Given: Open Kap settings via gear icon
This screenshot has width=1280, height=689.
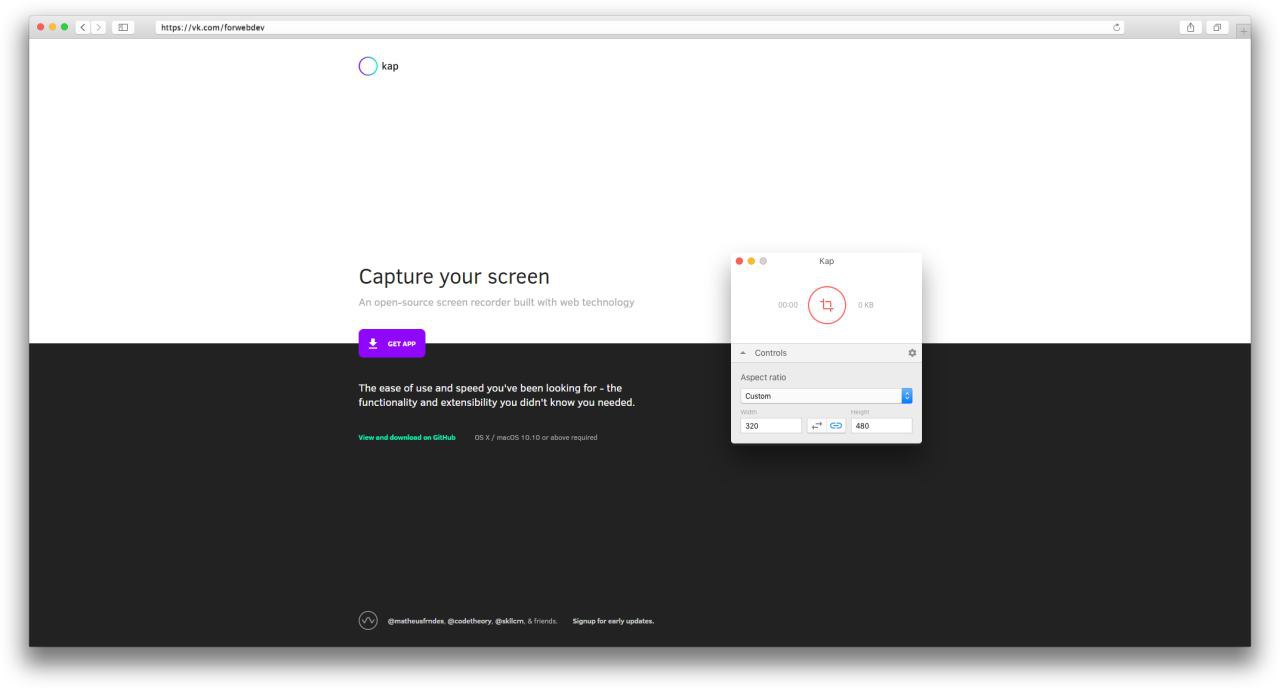Looking at the screenshot, I should (x=911, y=353).
